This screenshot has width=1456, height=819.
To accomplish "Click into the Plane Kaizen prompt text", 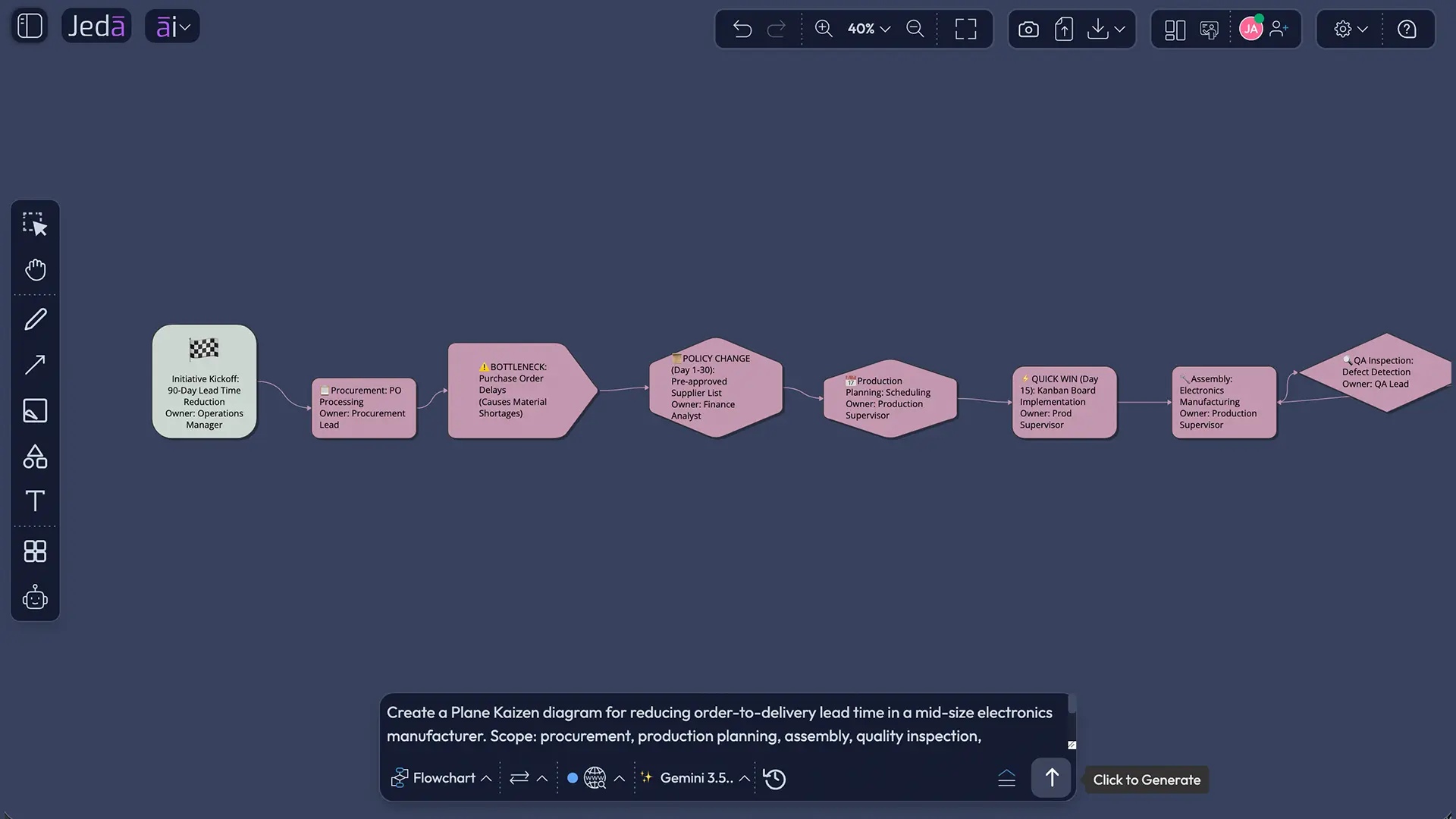I will pos(720,724).
